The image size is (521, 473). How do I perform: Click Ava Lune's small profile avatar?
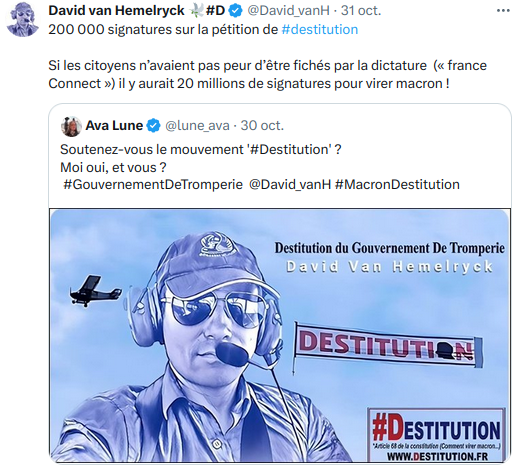(71, 126)
